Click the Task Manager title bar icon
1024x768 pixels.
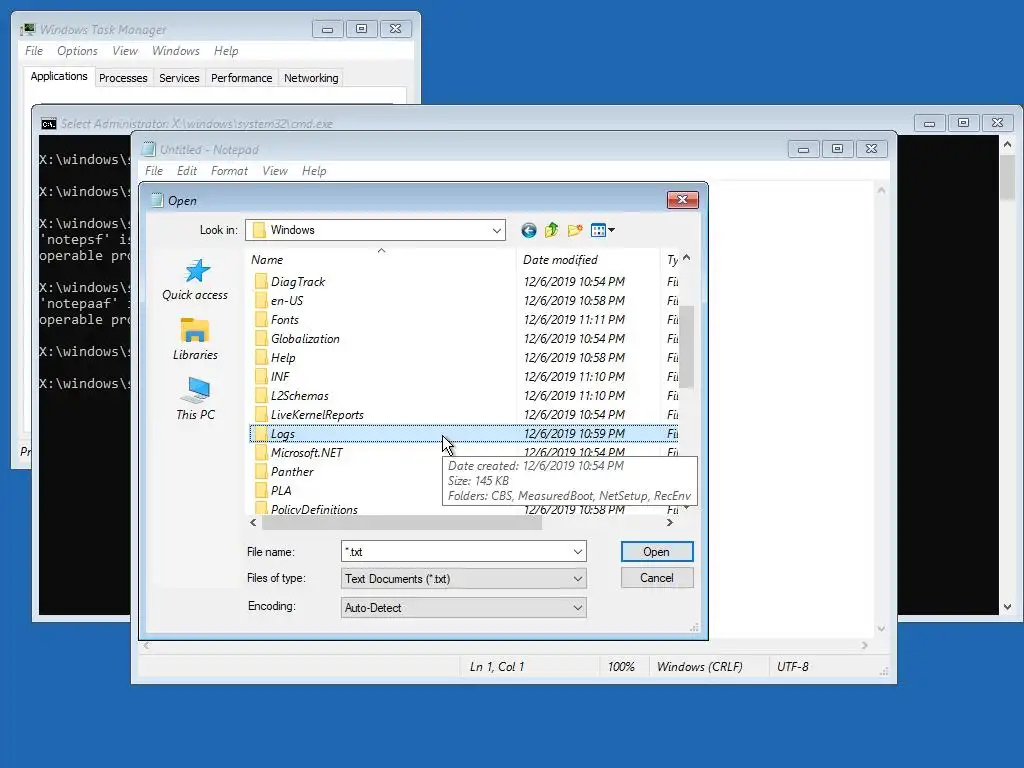coord(27,29)
